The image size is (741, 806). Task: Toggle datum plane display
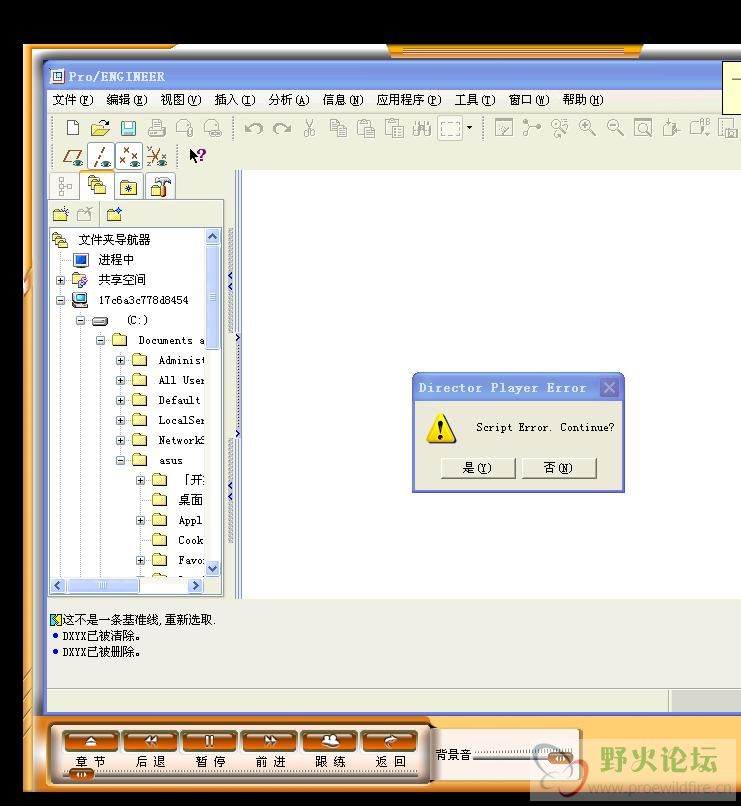[x=73, y=156]
